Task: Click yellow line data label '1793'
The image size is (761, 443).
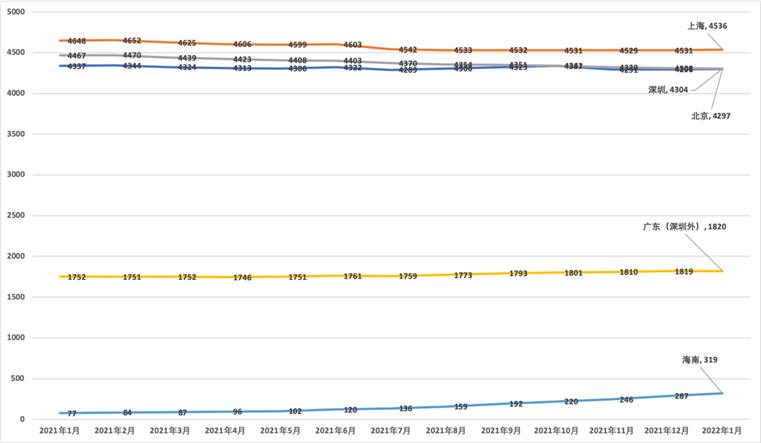Action: coord(518,274)
